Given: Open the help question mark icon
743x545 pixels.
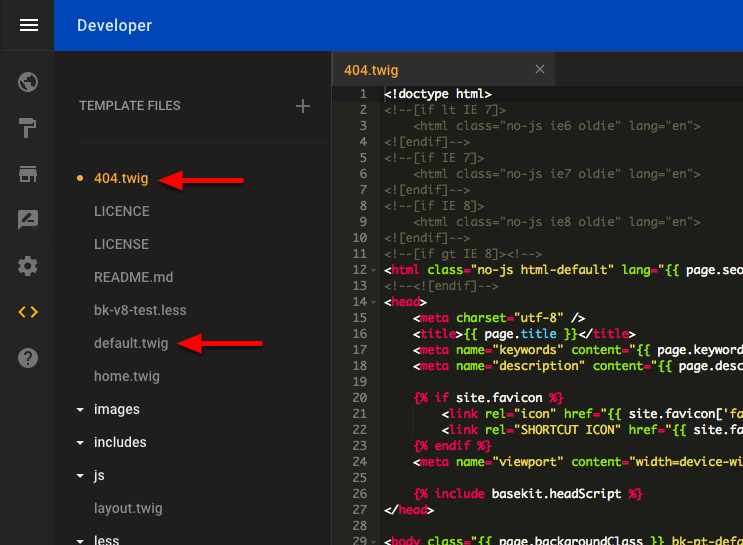Looking at the screenshot, I should 28,358.
